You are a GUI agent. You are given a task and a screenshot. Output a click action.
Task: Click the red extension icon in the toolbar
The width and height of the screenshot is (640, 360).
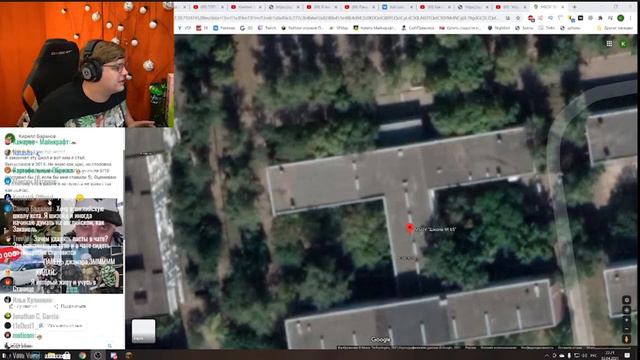(531, 18)
